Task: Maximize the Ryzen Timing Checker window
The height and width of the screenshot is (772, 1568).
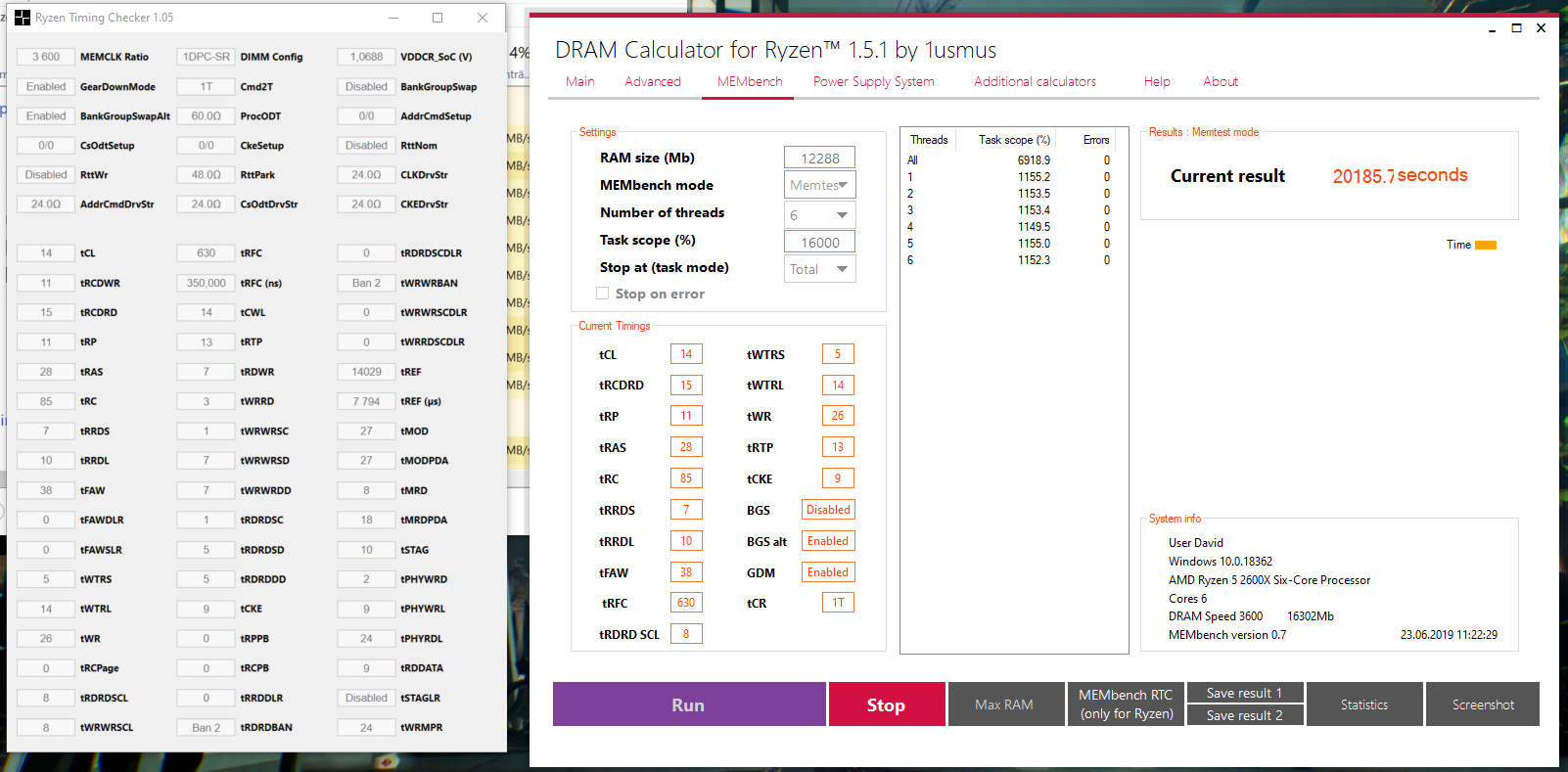Action: pyautogui.click(x=438, y=18)
